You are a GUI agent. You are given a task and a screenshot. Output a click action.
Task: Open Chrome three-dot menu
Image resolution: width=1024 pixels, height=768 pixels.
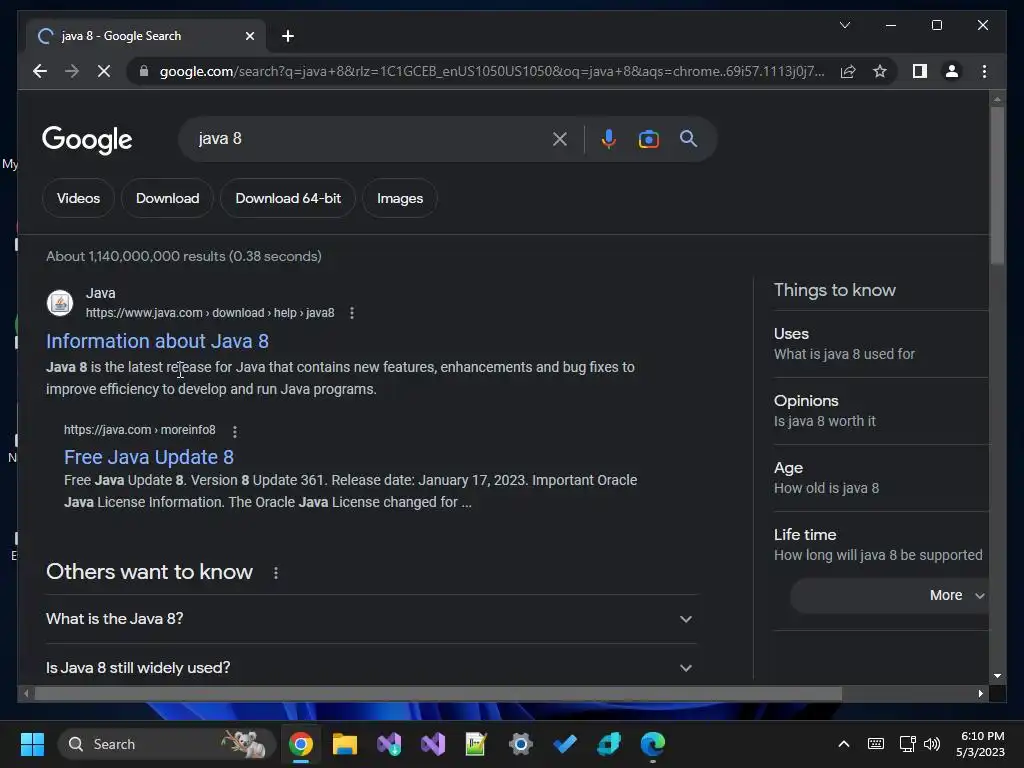[984, 71]
